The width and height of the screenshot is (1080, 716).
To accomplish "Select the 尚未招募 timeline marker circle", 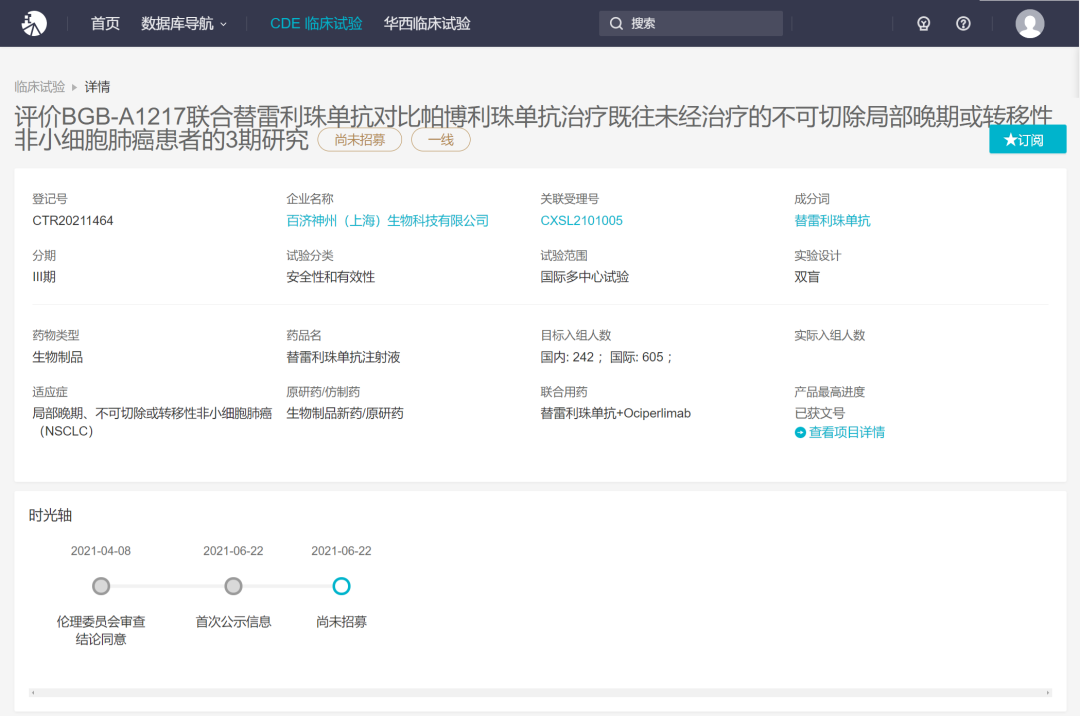I will pyautogui.click(x=342, y=587).
